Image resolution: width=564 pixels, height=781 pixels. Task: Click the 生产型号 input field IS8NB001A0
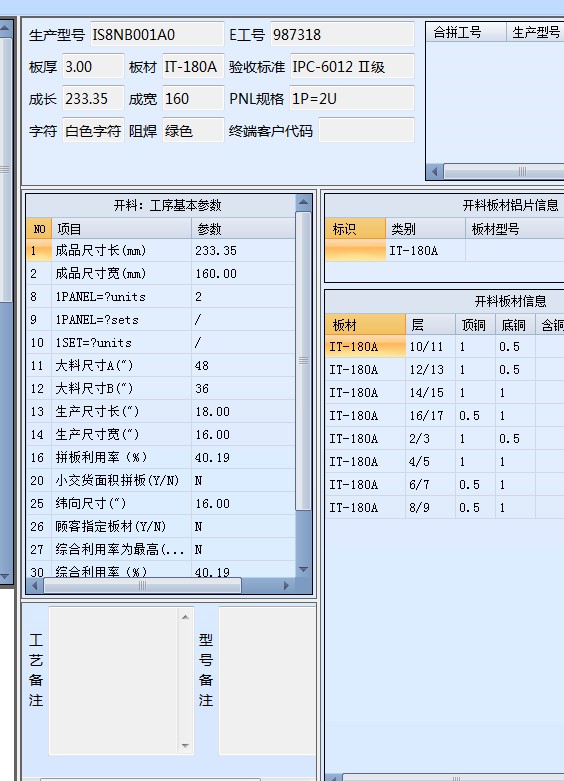(156, 35)
